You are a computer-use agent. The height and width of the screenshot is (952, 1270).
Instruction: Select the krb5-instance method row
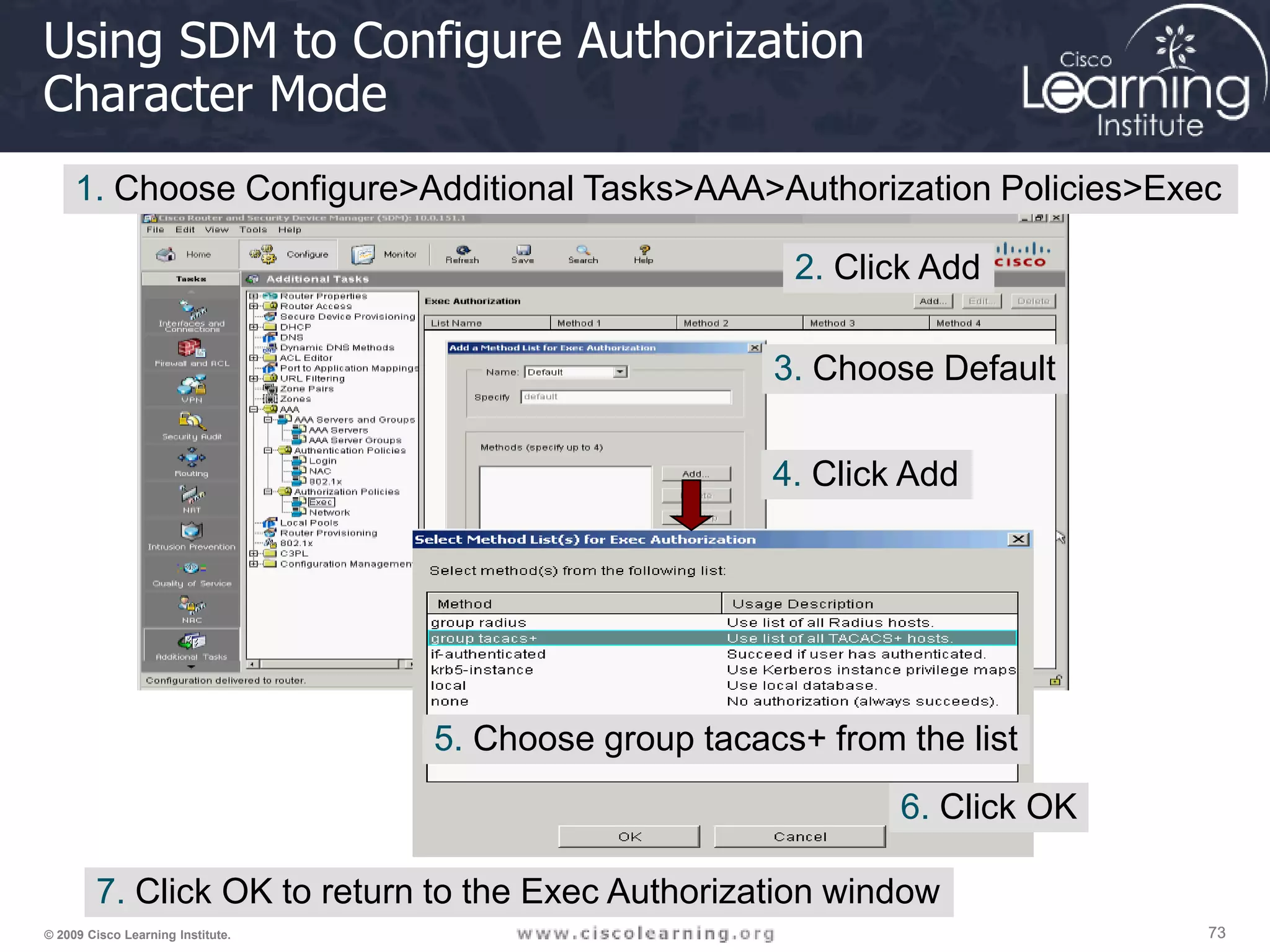click(722, 670)
